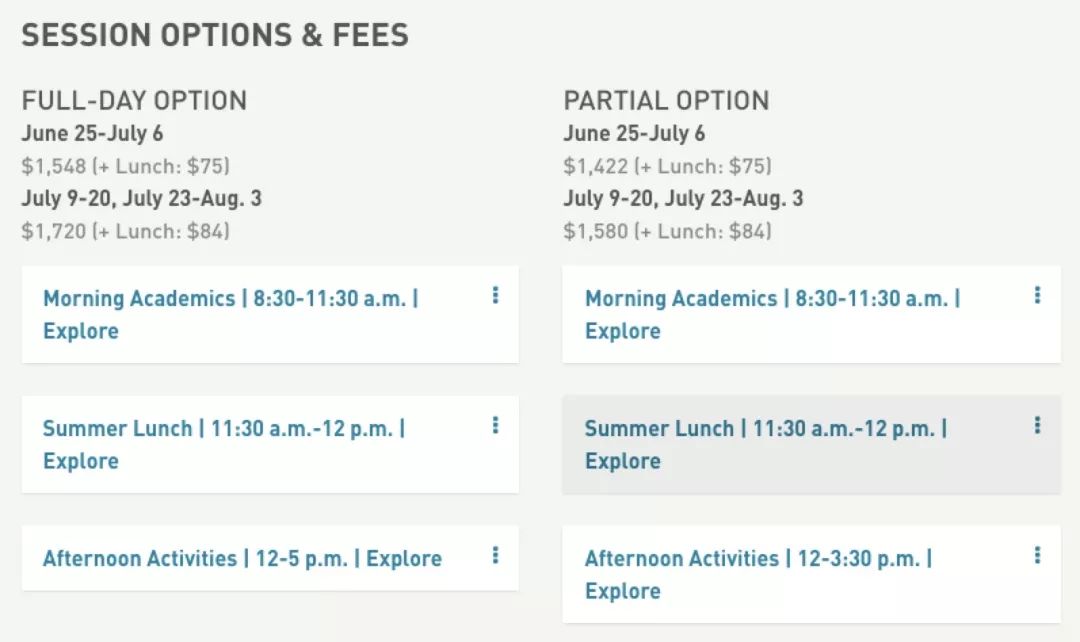Open the Afternoon Activities 12-5 p.m. Explore link
This screenshot has width=1080, height=642.
[x=242, y=558]
